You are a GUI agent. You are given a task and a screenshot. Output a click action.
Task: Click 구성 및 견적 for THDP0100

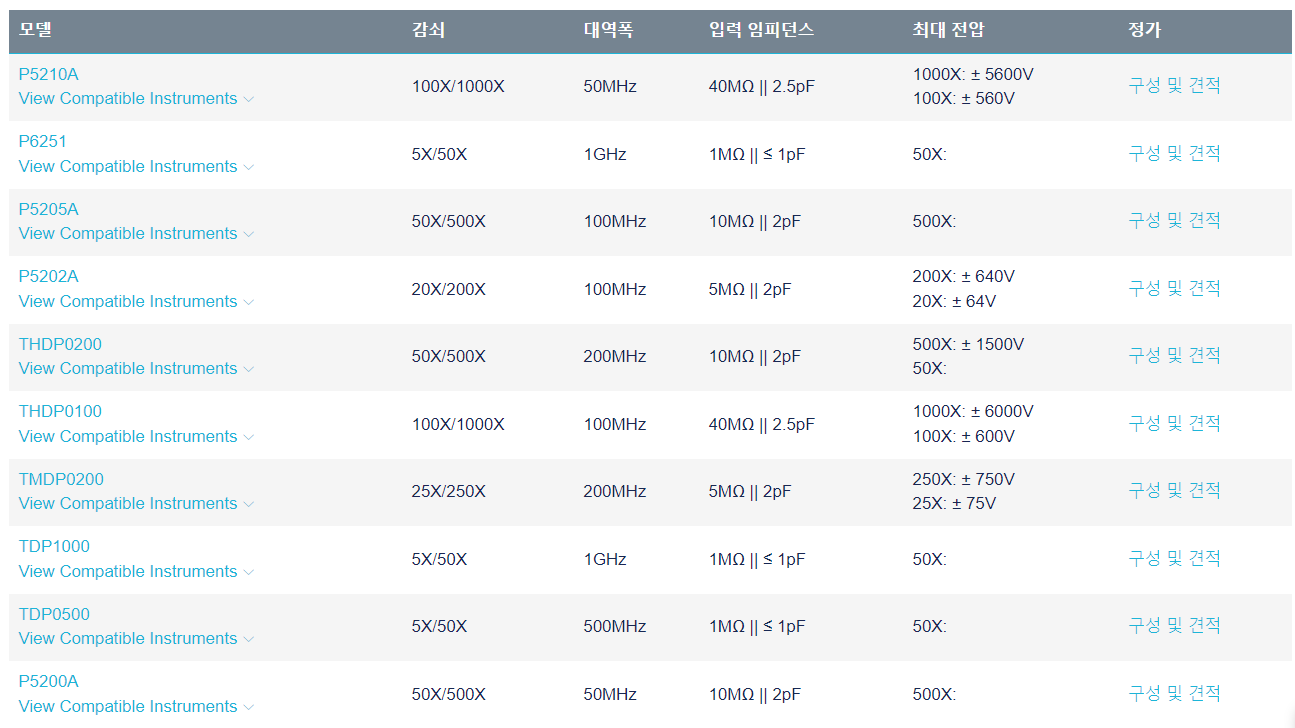[1175, 423]
